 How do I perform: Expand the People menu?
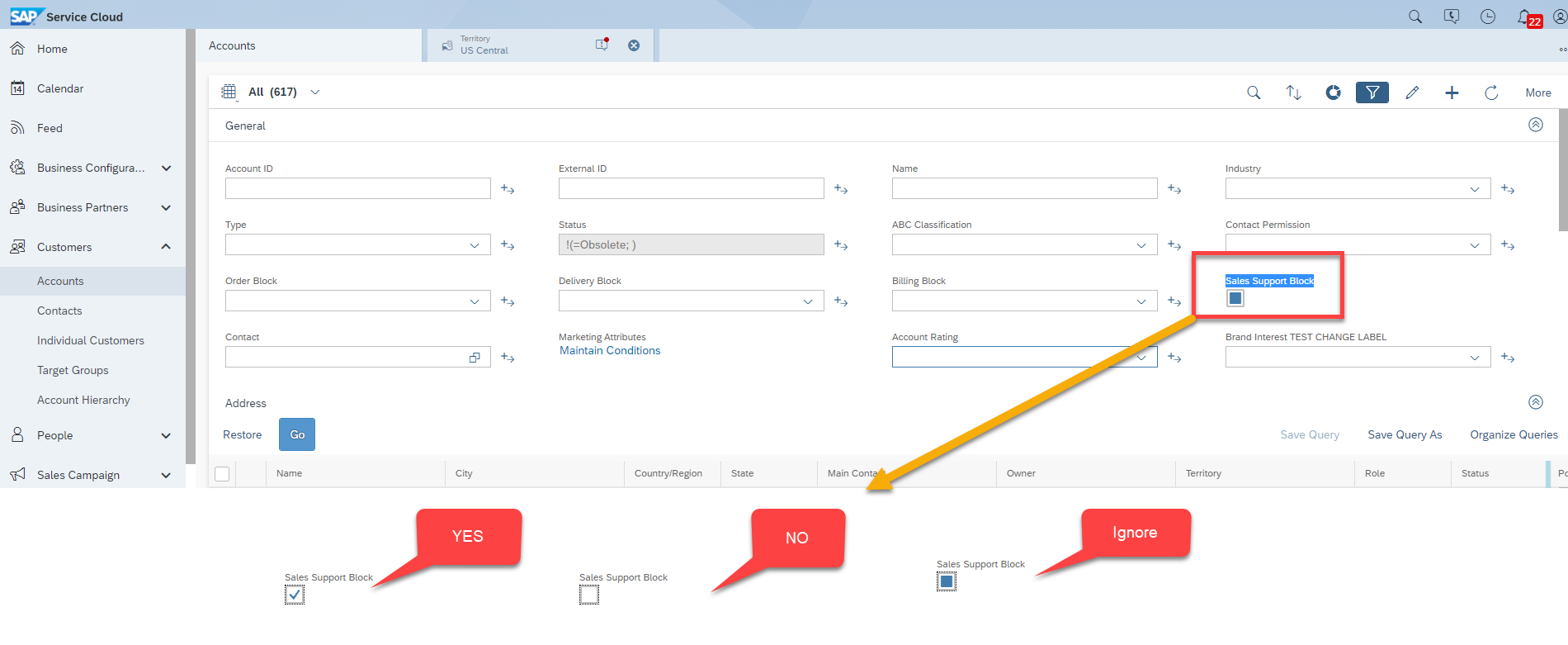pos(166,435)
